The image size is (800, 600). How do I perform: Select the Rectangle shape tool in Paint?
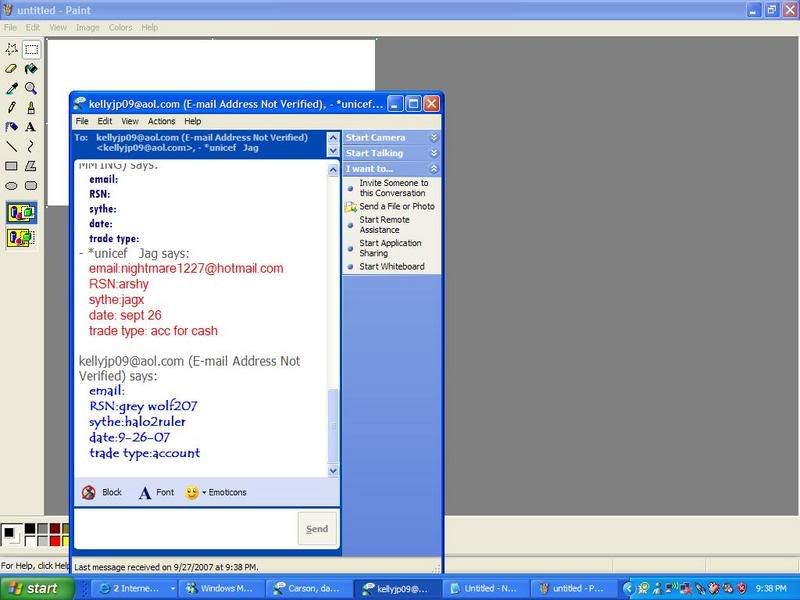point(11,166)
